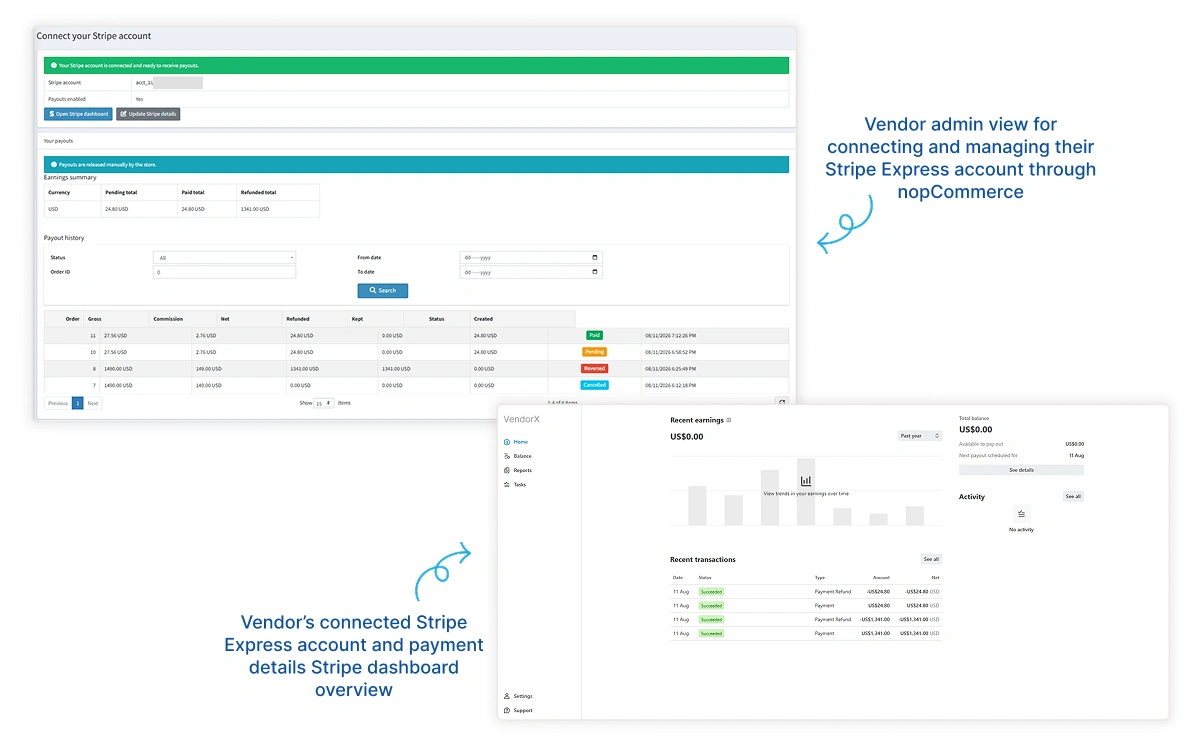Click Succeeded badge in -US$1,341.00 refund row
The image size is (1200, 750).
point(711,620)
